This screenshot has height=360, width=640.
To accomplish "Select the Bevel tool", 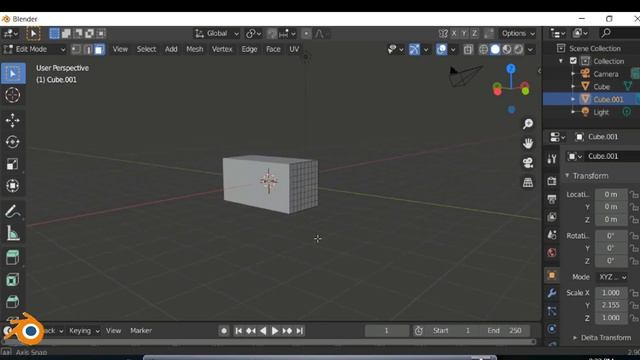I will pyautogui.click(x=13, y=301).
